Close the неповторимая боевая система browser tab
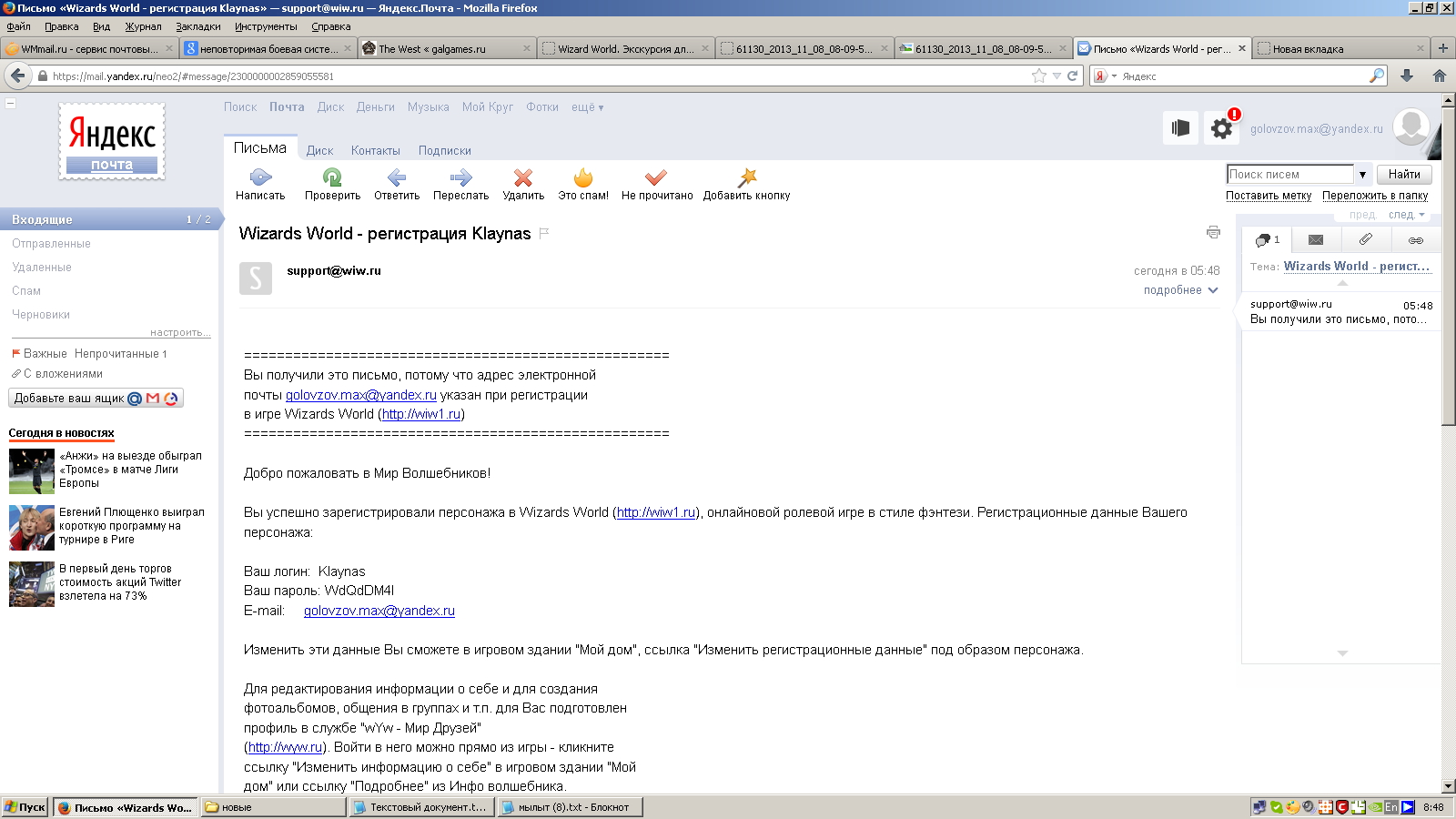The height and width of the screenshot is (819, 1456). [348, 48]
